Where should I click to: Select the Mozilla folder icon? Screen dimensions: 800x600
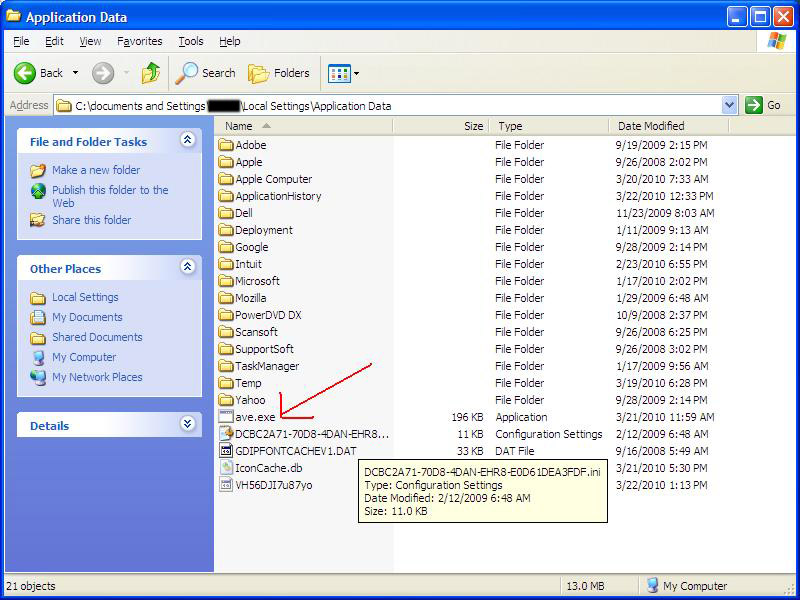tap(226, 298)
